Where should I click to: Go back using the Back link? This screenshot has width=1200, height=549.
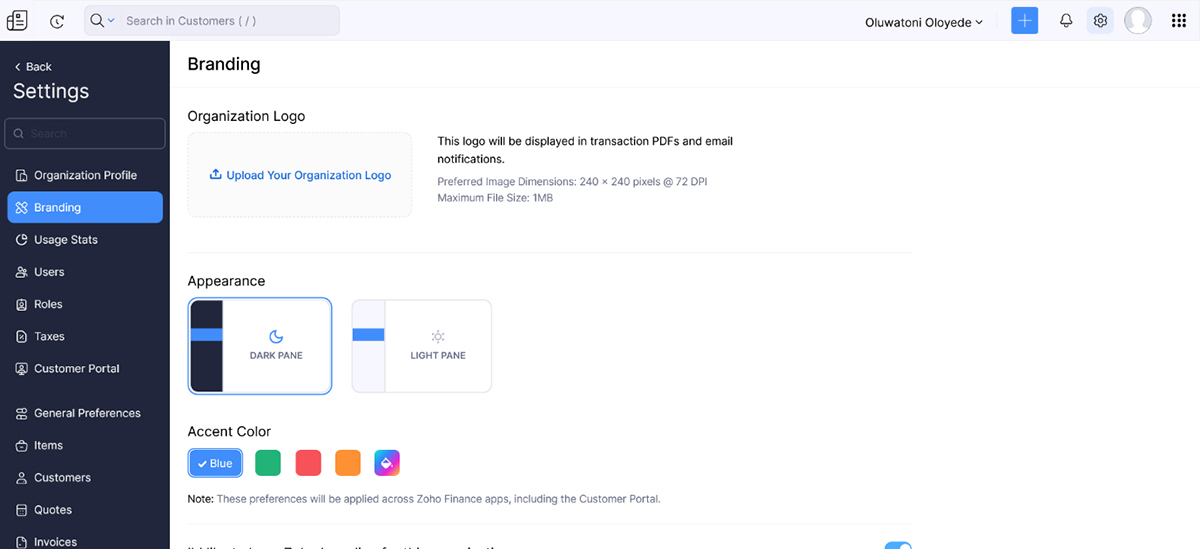[x=33, y=67]
